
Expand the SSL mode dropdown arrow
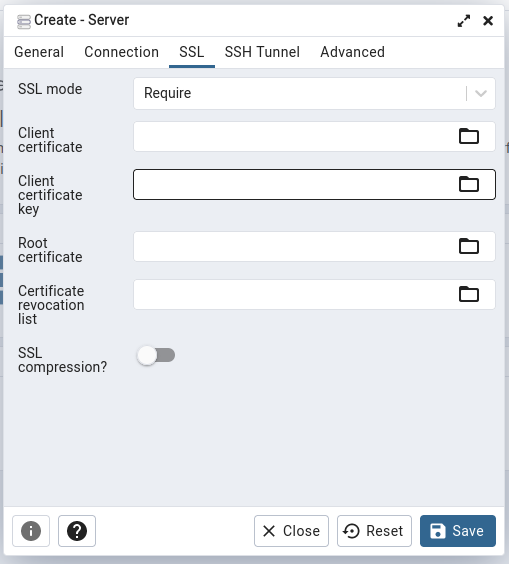pos(481,94)
